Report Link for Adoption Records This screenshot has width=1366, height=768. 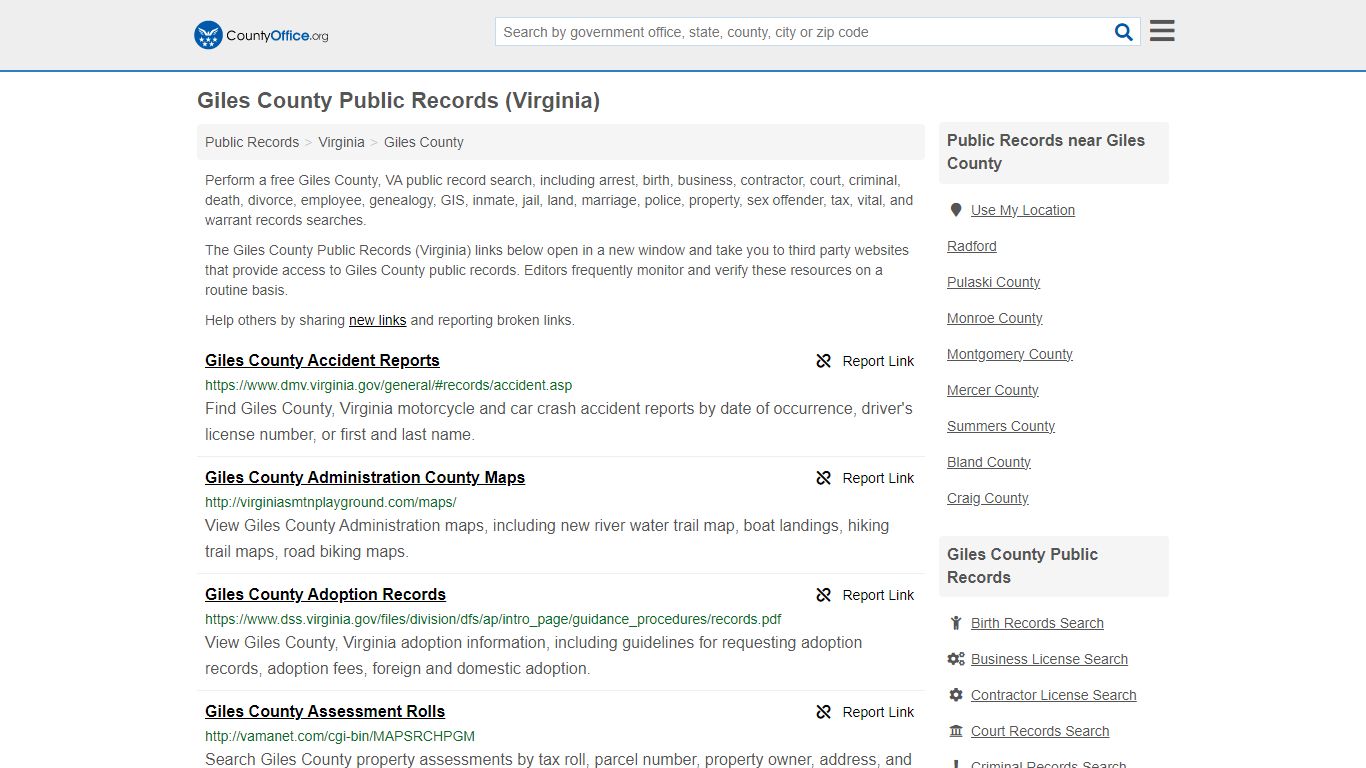[x=878, y=595]
